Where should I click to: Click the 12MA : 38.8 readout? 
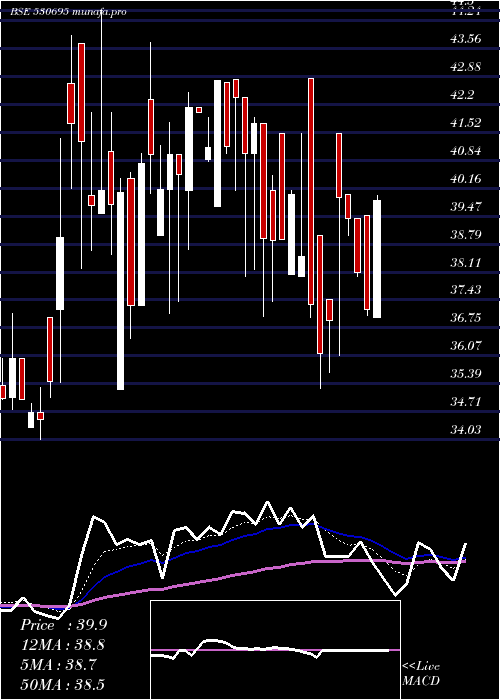[63, 645]
